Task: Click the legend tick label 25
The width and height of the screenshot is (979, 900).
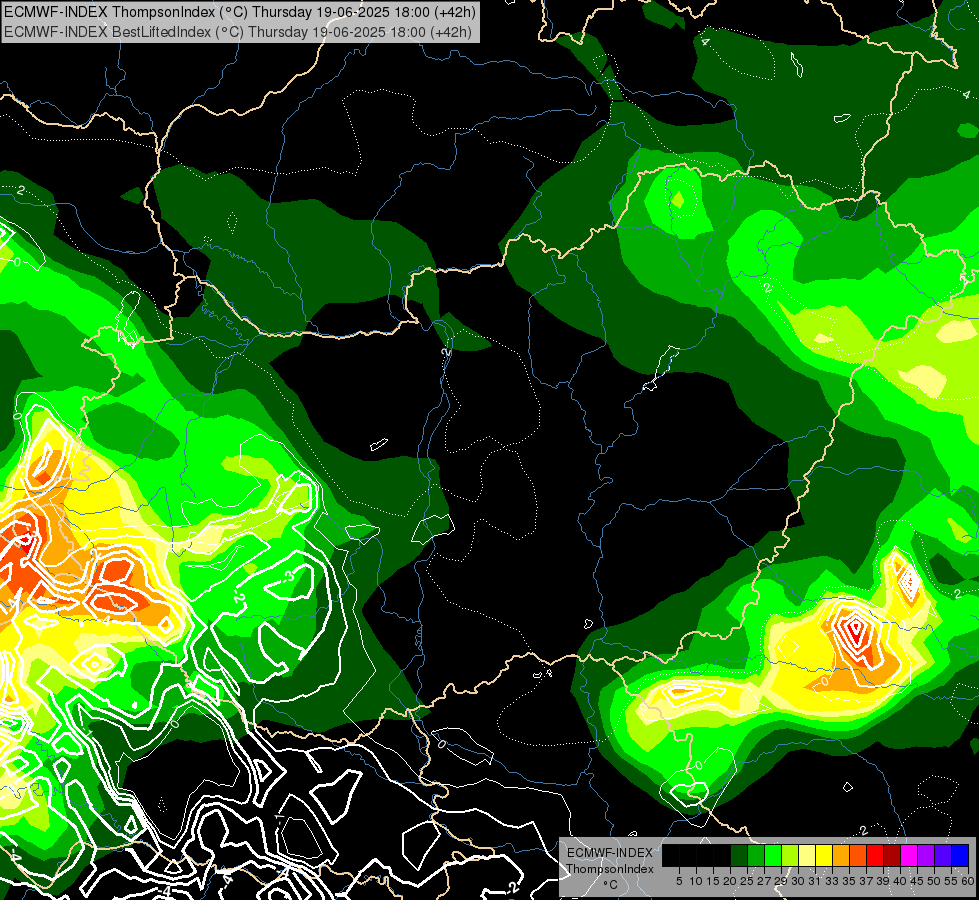Action: point(747,881)
